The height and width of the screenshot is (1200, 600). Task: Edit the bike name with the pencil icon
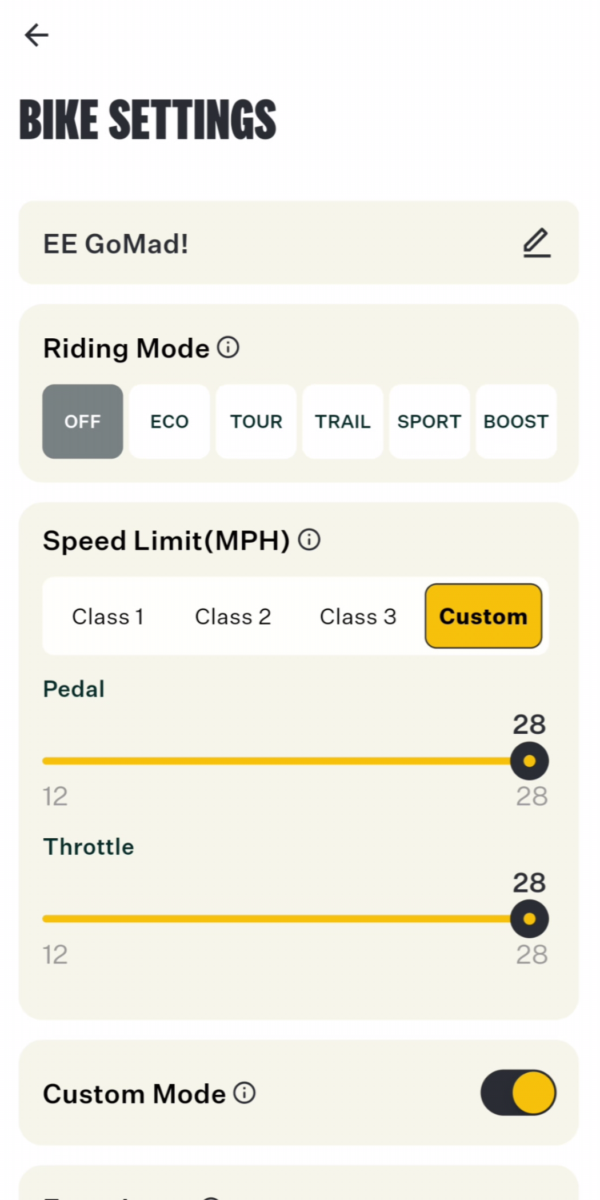(x=537, y=242)
